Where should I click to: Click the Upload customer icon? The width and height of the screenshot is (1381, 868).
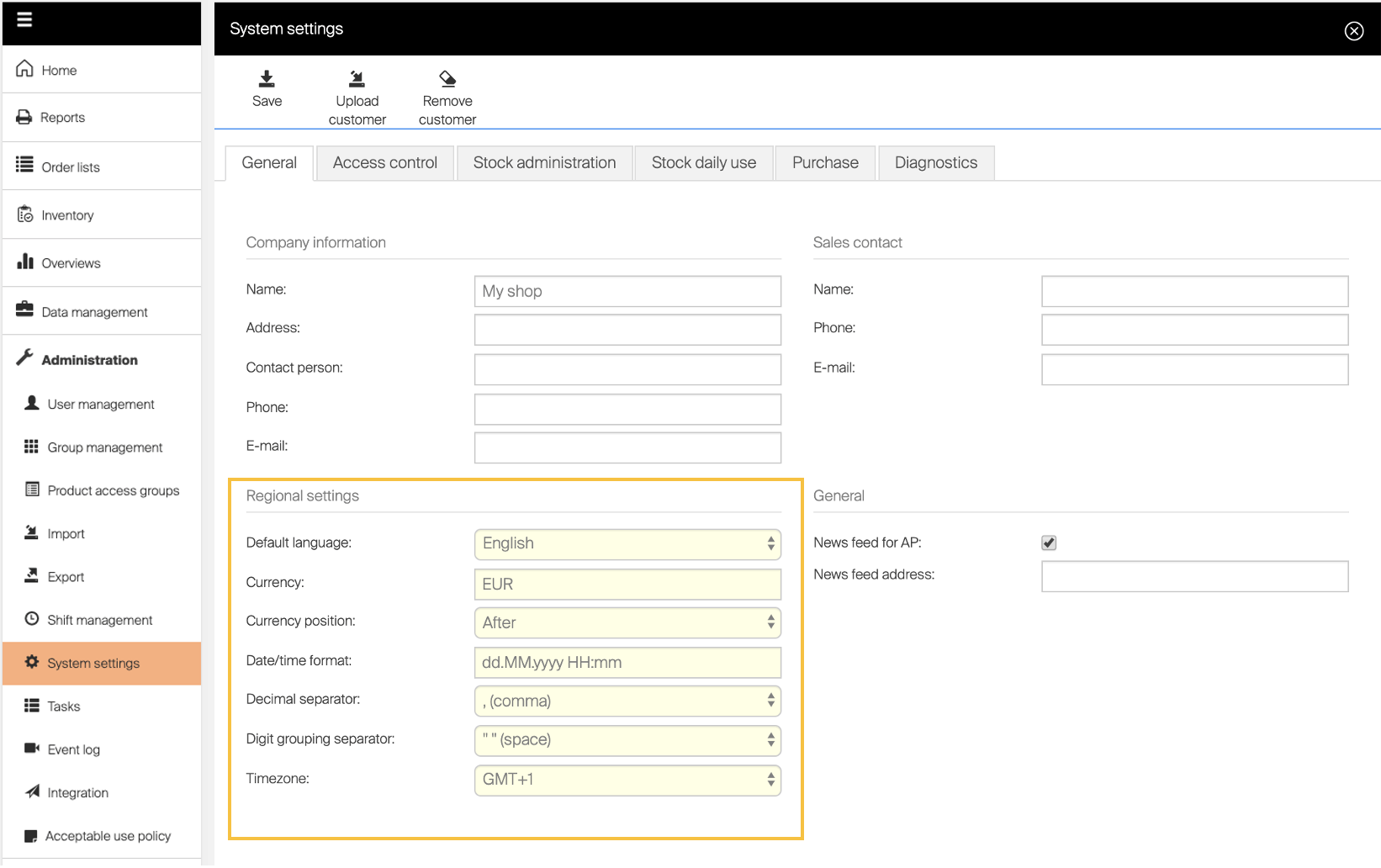click(x=357, y=79)
